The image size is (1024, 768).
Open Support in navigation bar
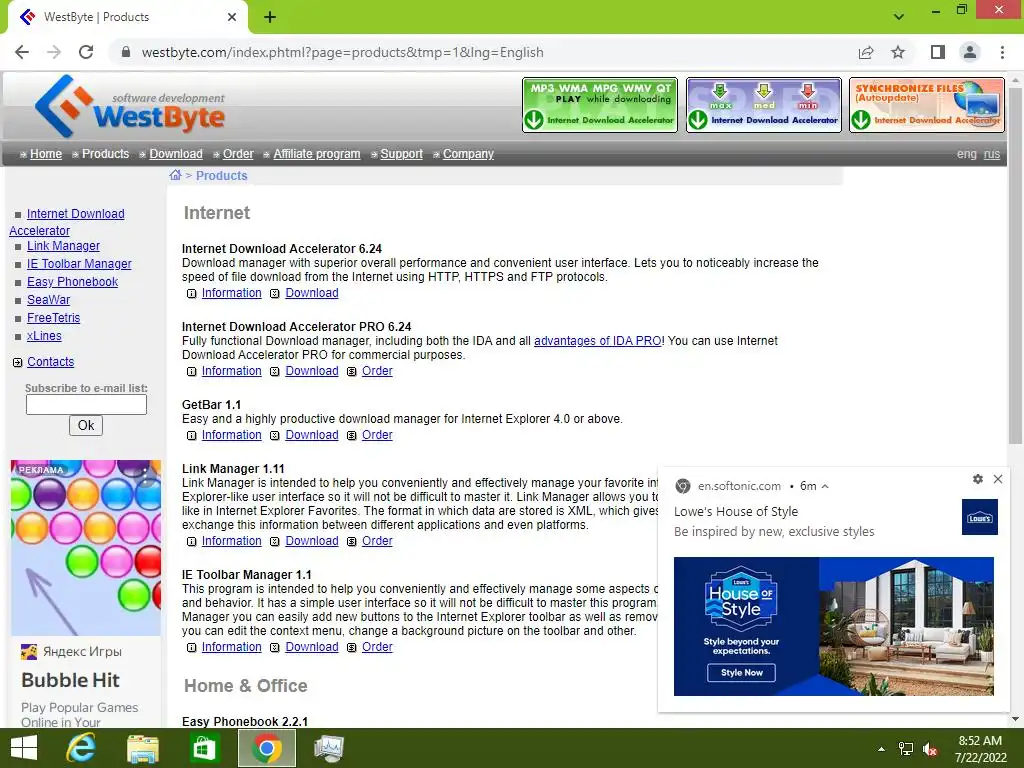point(402,154)
